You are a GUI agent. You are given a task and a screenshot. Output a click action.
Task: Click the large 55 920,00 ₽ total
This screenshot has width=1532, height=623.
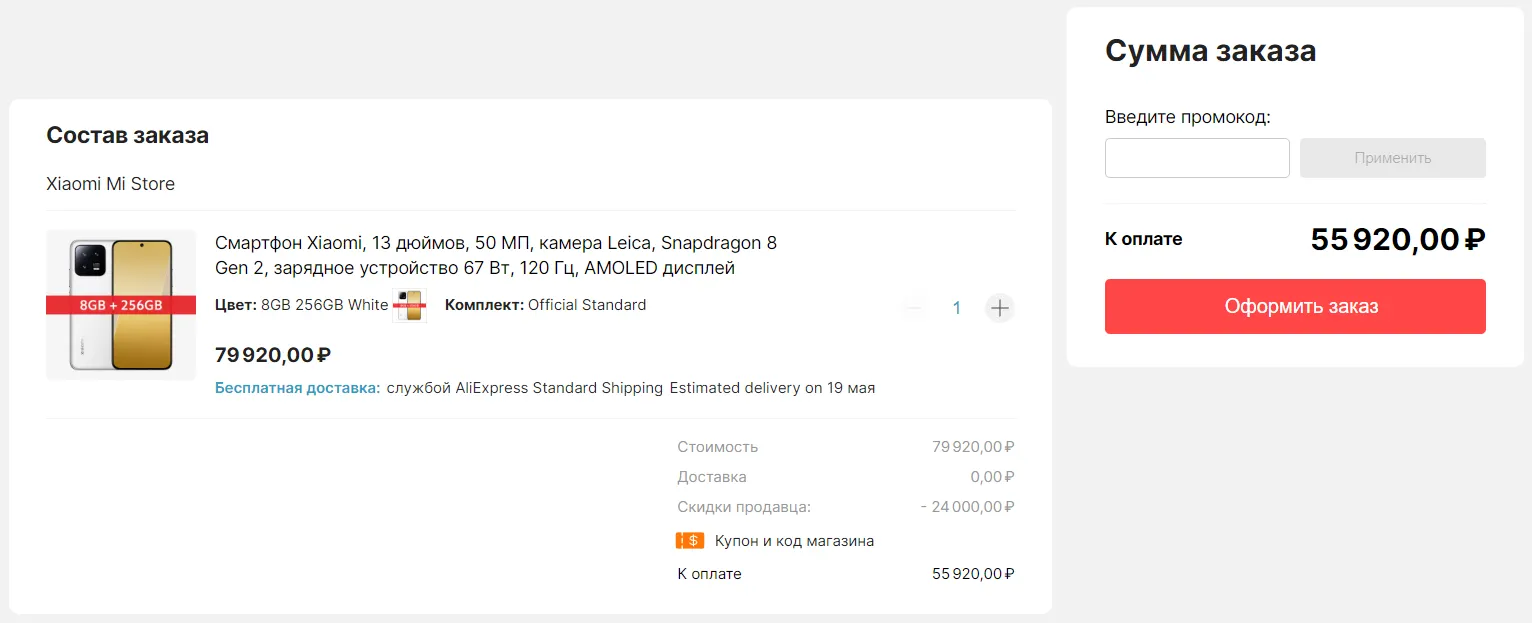click(x=1397, y=240)
